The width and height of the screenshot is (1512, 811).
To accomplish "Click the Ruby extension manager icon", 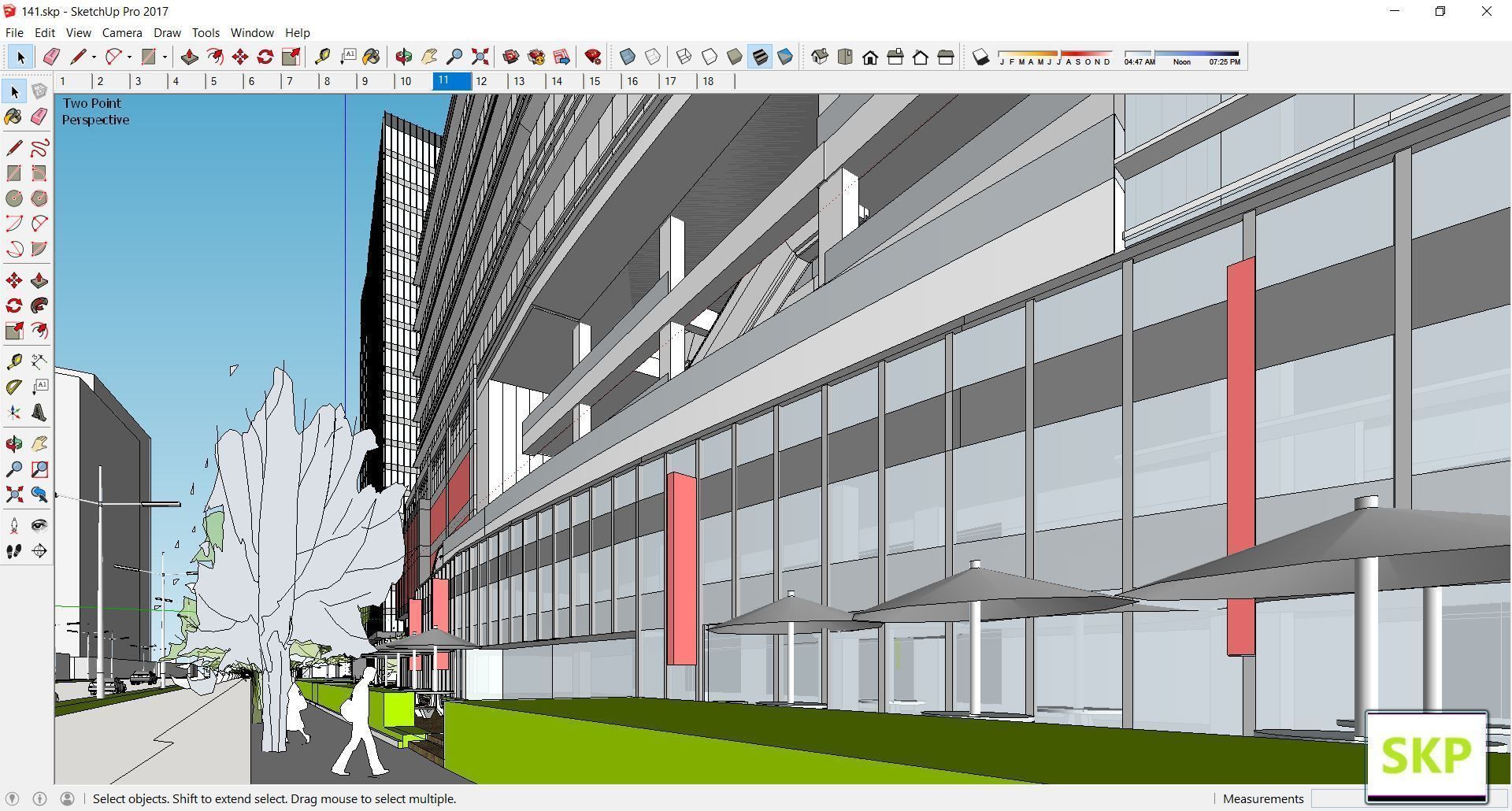I will pos(593,57).
